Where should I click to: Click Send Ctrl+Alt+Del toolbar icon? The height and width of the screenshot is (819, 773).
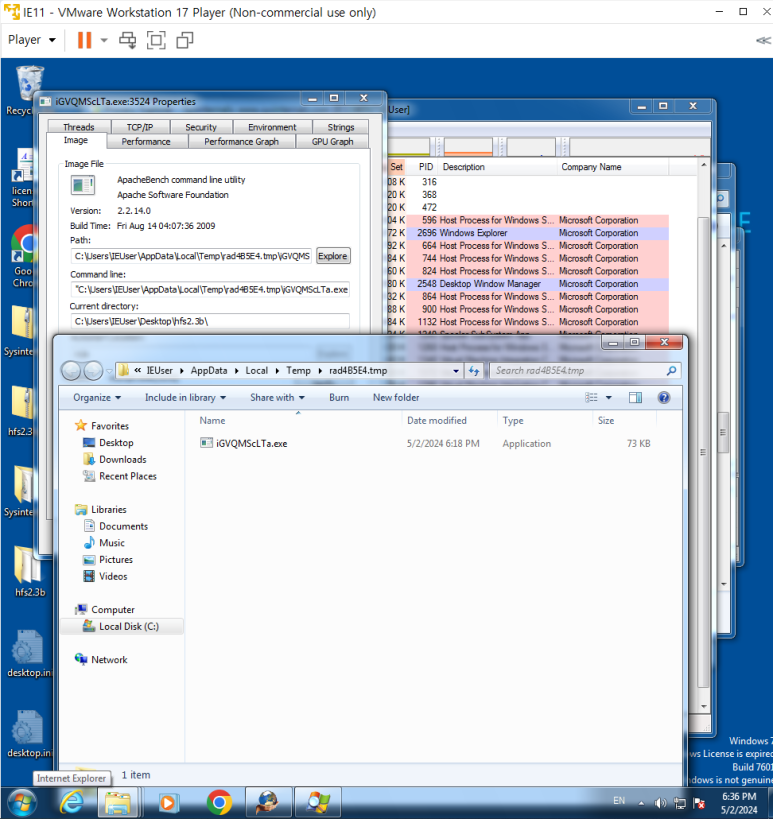coord(127,40)
